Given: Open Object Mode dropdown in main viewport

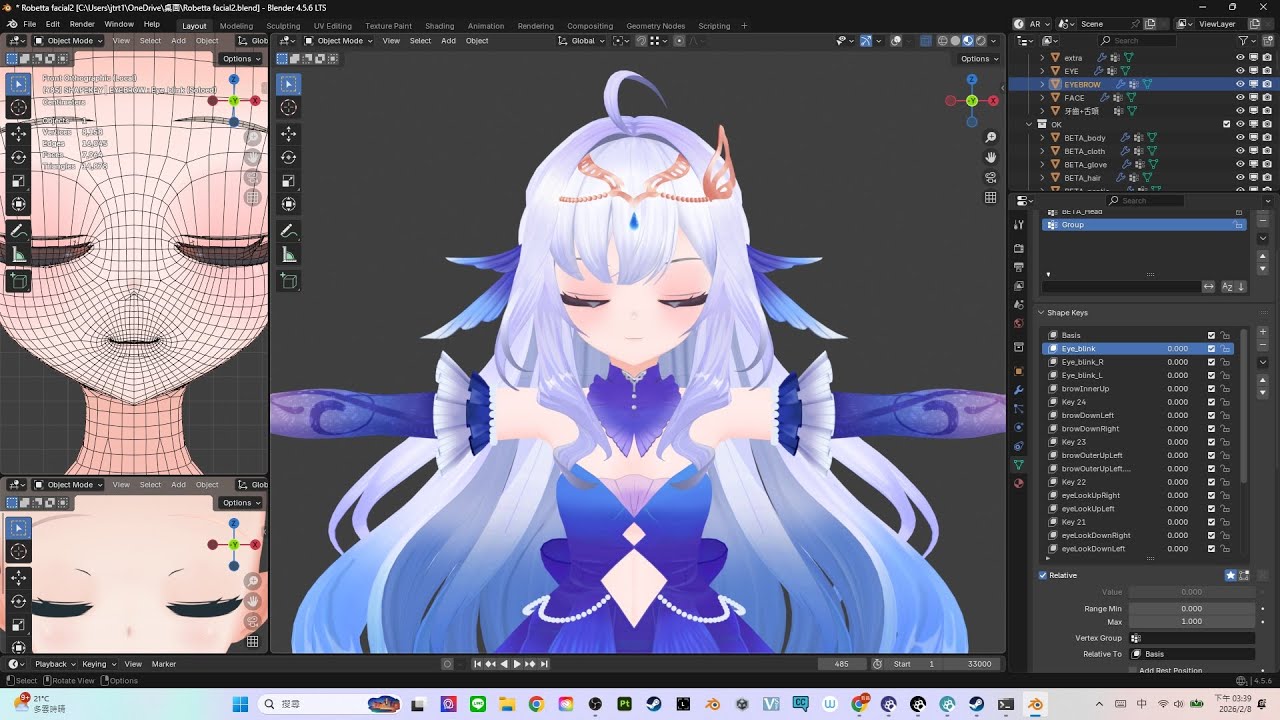Looking at the screenshot, I should tap(339, 41).
